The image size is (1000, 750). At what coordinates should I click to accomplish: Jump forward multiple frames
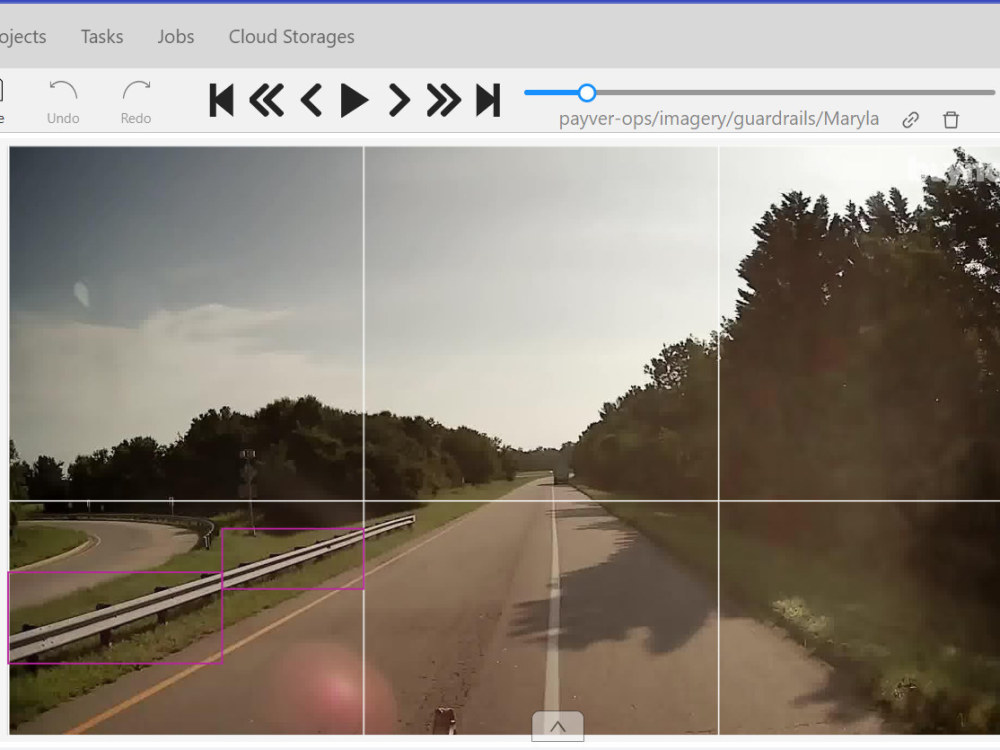point(444,100)
